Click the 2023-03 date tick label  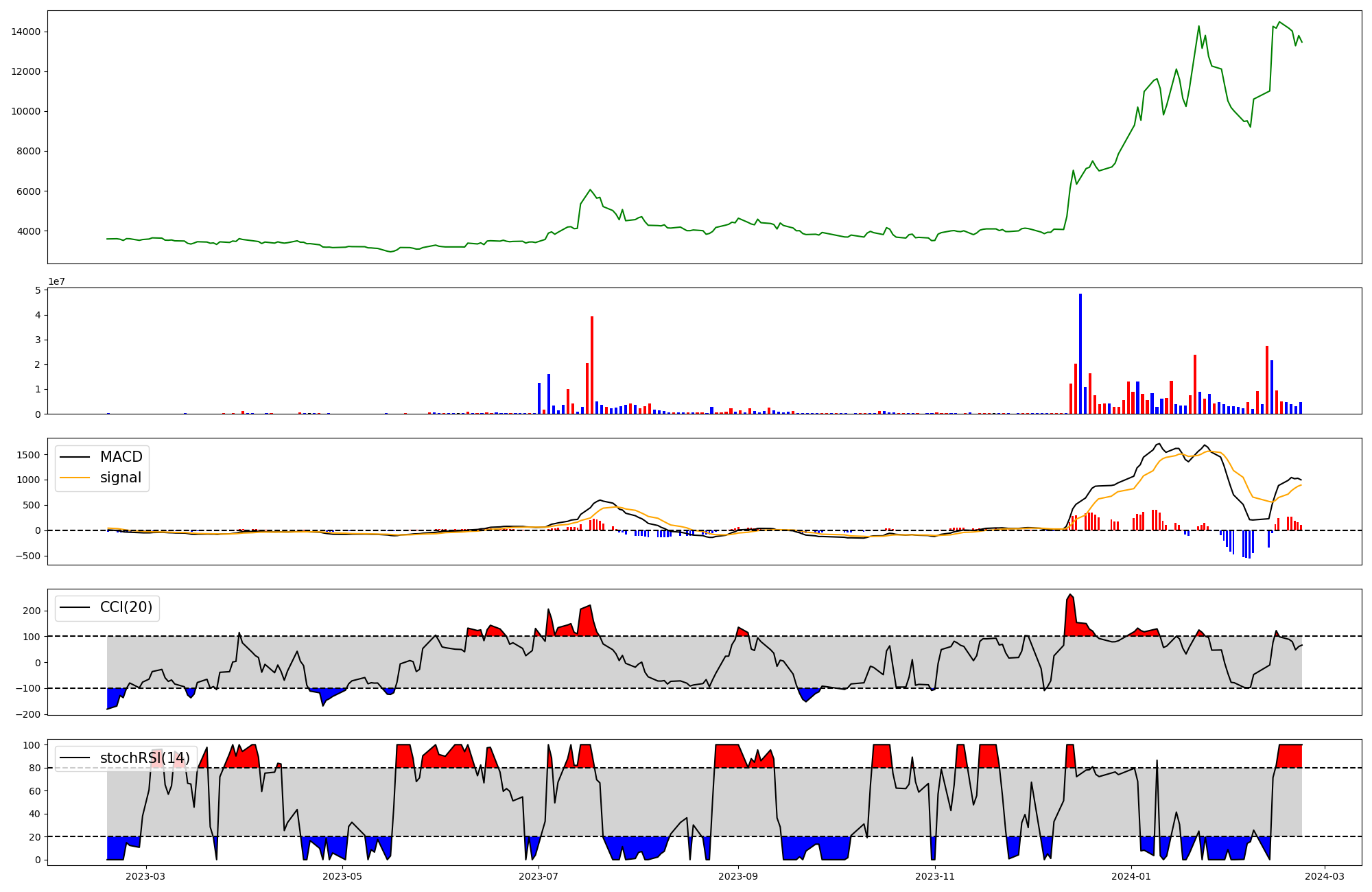pos(146,876)
